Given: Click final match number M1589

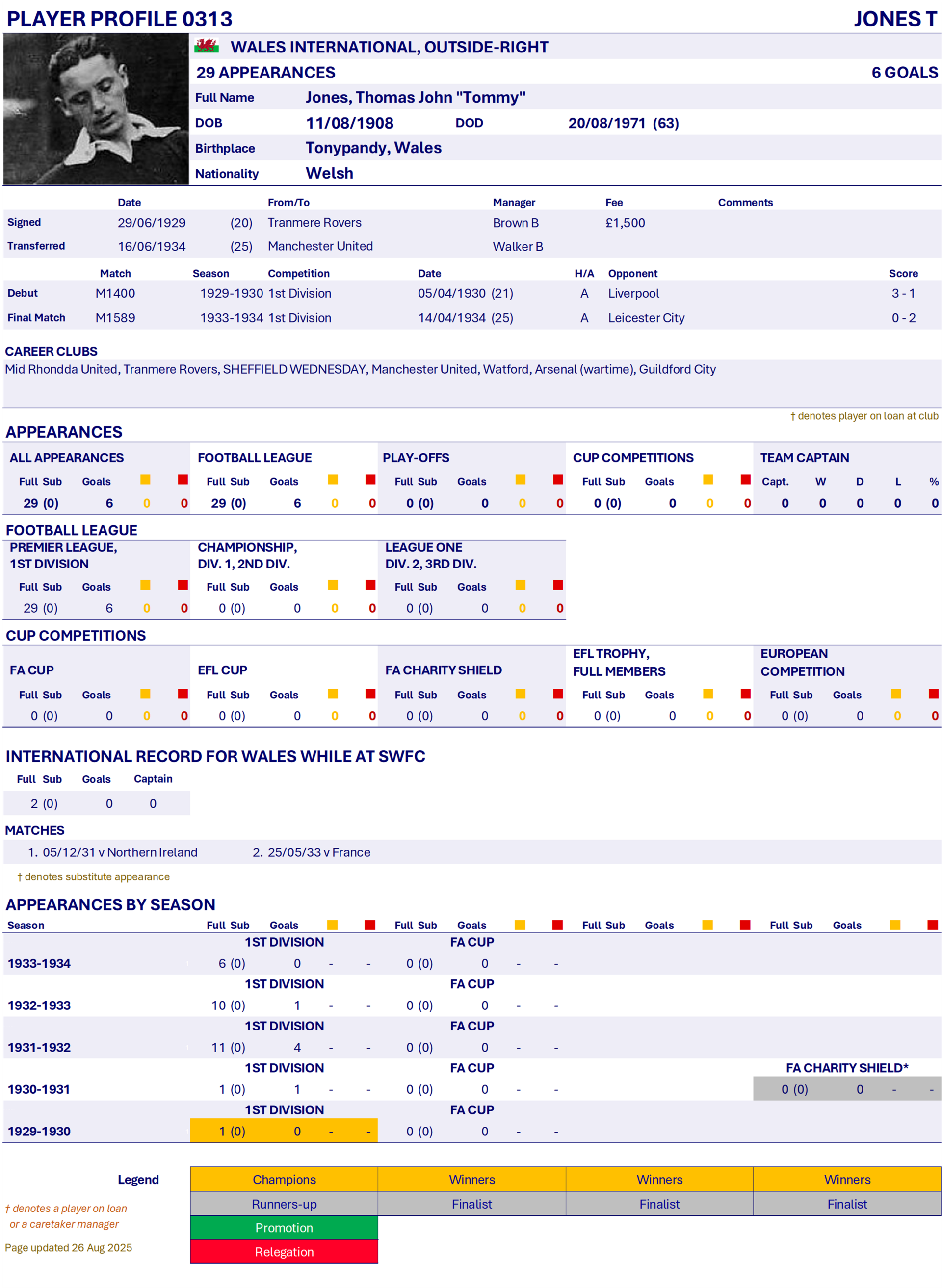Looking at the screenshot, I should pos(115,318).
